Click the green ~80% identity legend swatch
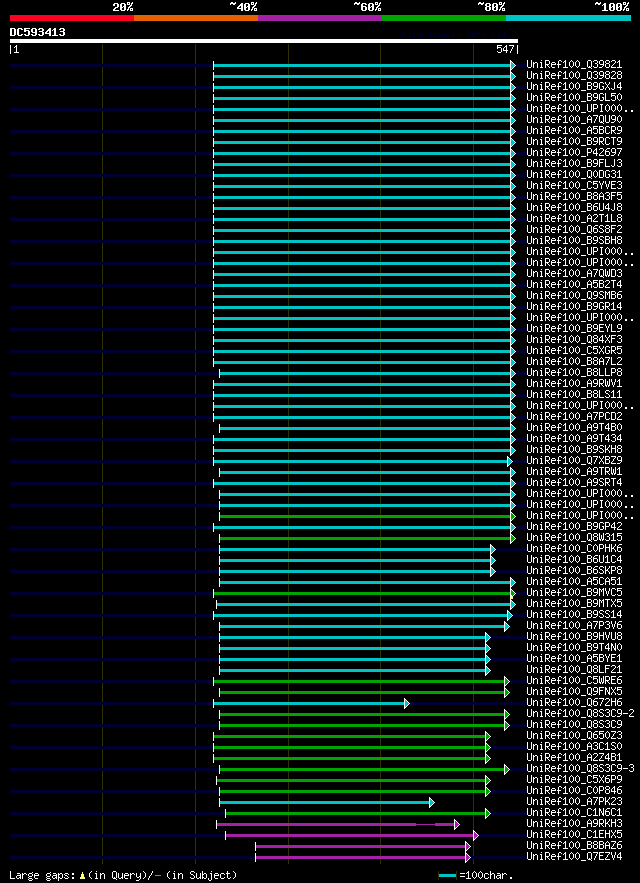This screenshot has width=640, height=883. 444,18
